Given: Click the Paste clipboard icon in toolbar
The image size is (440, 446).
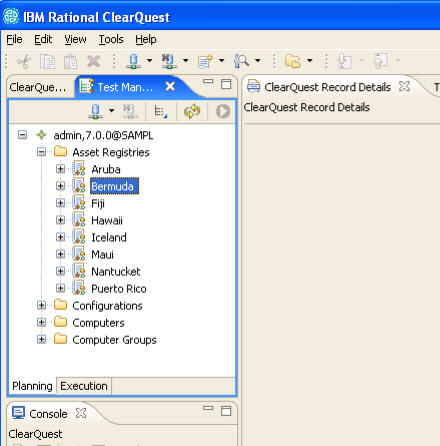Looking at the screenshot, I should pos(70,61).
